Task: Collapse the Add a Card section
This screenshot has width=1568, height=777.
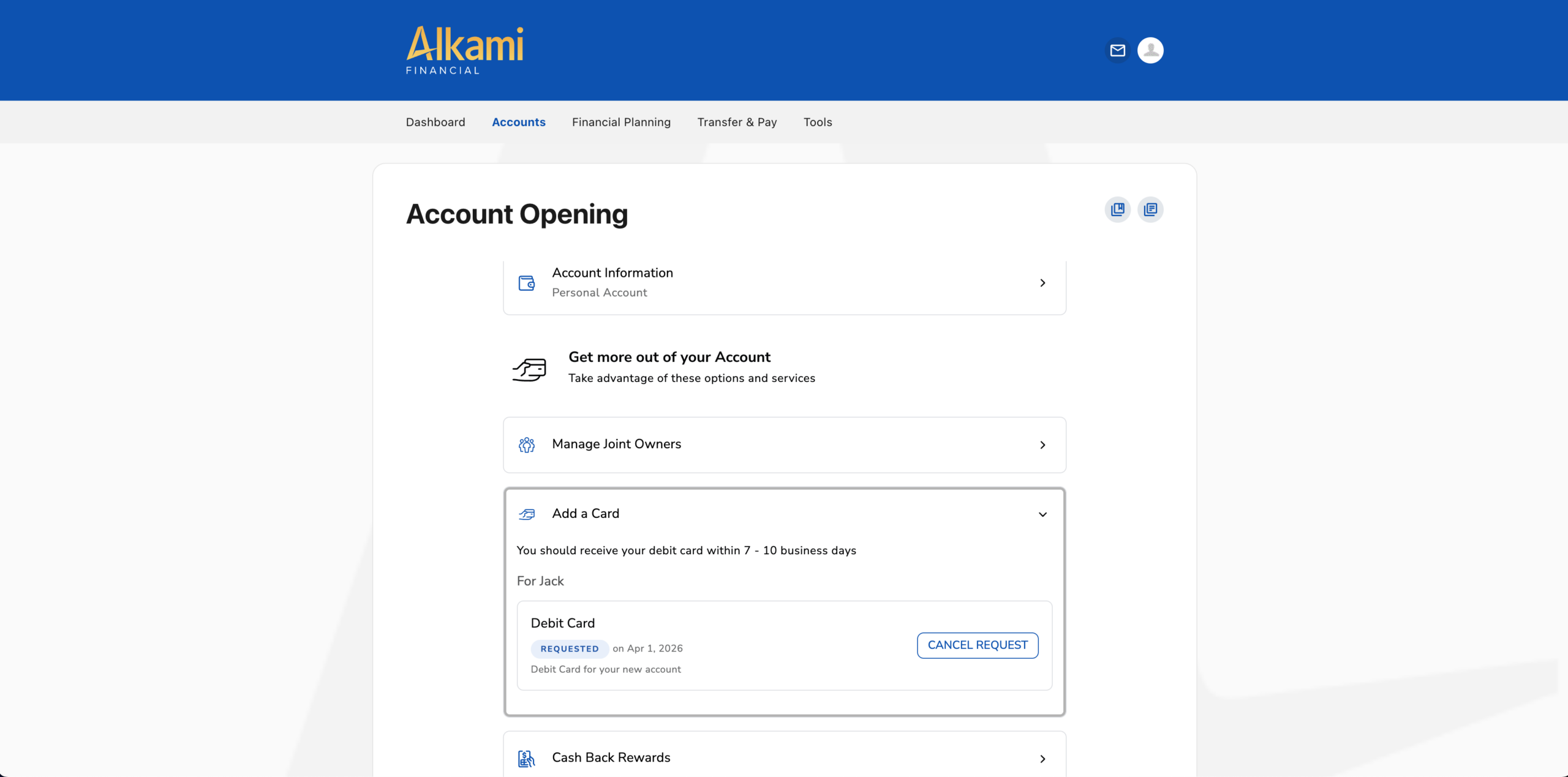Action: coord(1043,514)
